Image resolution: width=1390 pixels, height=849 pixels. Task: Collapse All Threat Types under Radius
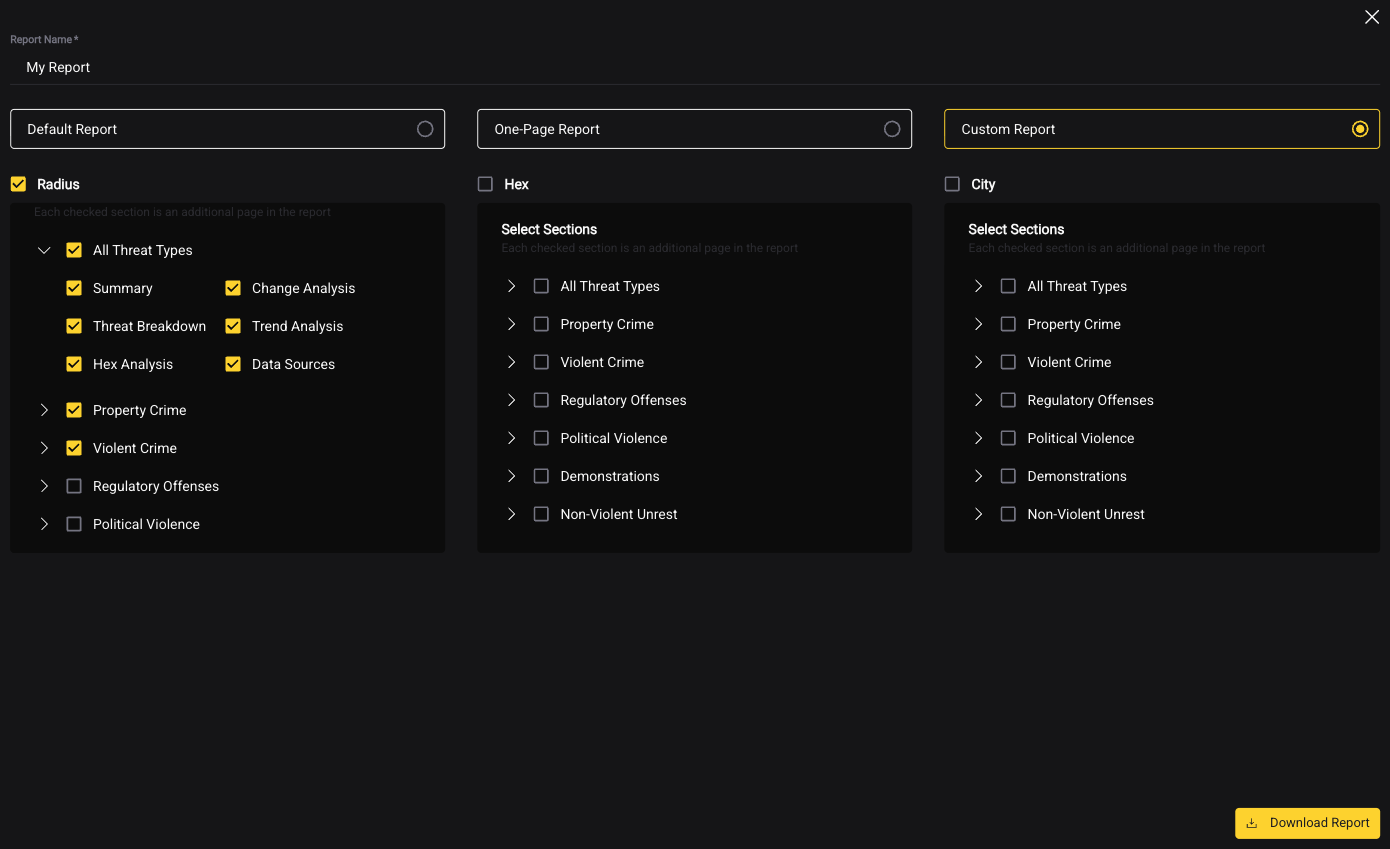44,250
